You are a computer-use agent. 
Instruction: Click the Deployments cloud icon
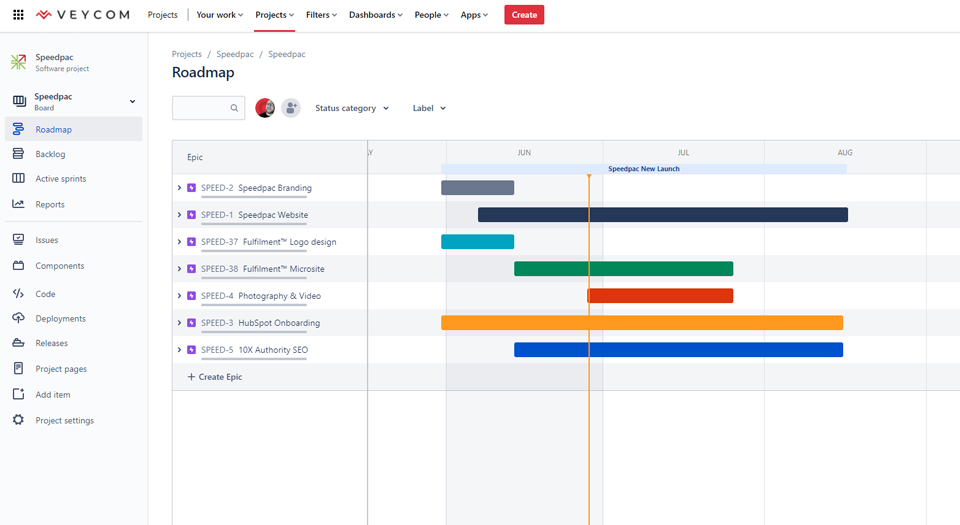pyautogui.click(x=18, y=318)
